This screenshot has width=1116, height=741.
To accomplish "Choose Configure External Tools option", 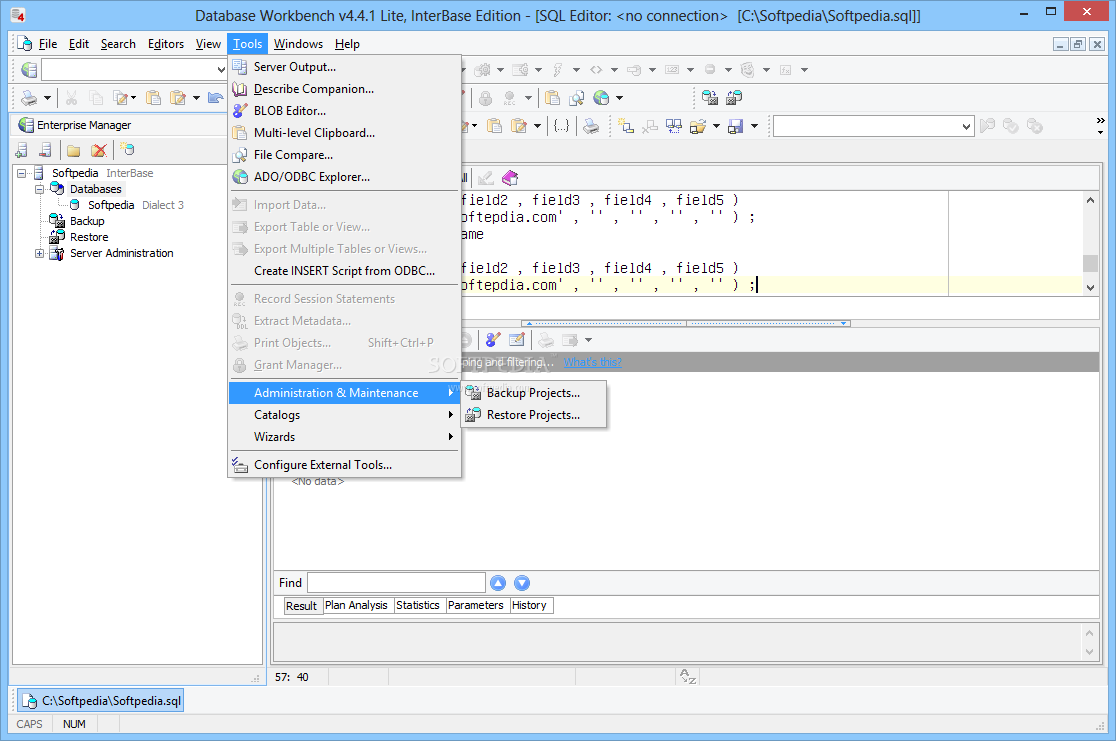I will click(x=322, y=465).
